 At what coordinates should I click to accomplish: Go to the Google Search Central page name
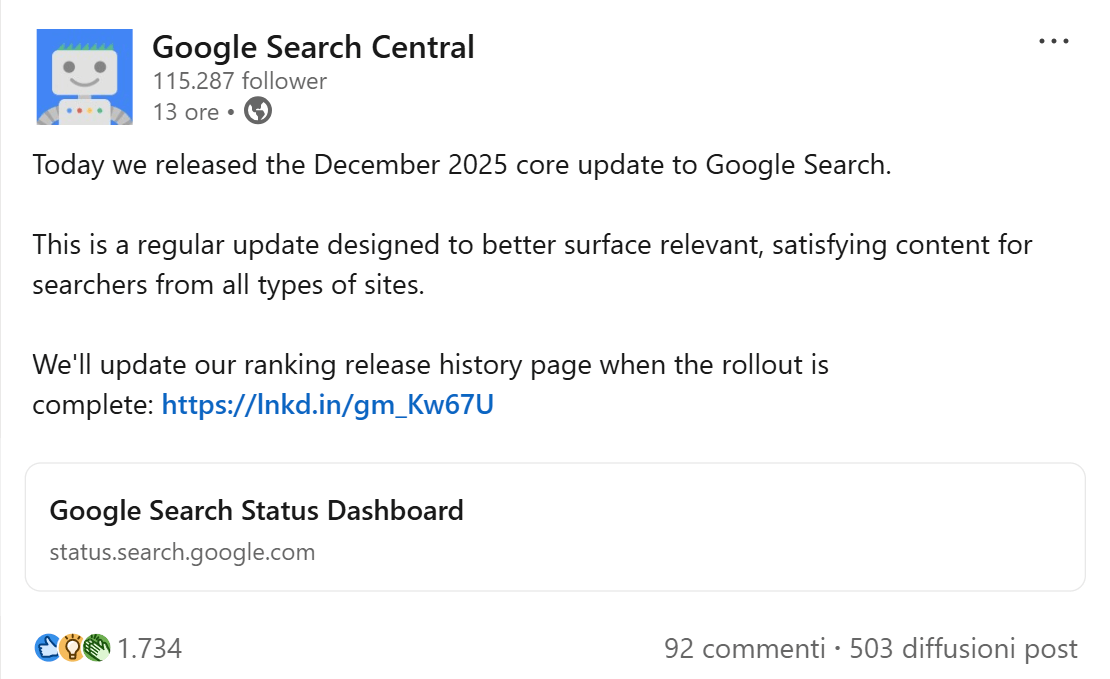[313, 46]
